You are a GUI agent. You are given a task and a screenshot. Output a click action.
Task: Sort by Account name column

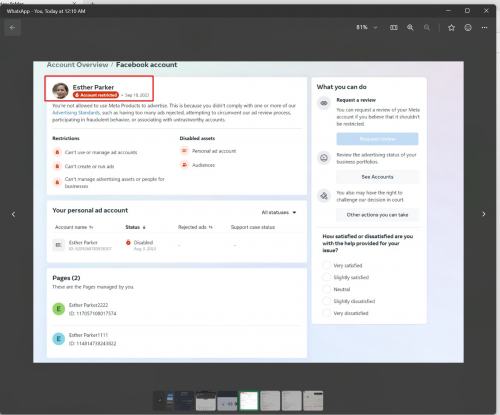[74, 227]
